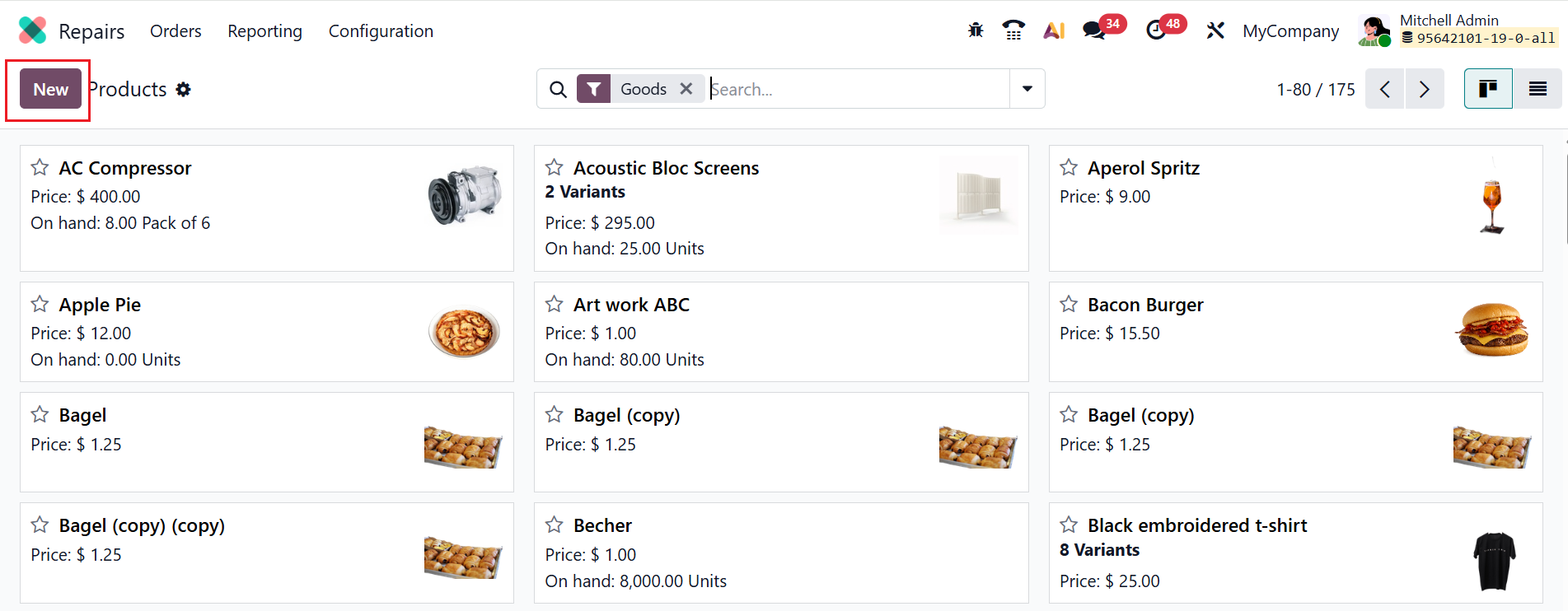This screenshot has height=611, width=1568.
Task: Expand the search options dropdown arrow
Action: [x=1027, y=89]
